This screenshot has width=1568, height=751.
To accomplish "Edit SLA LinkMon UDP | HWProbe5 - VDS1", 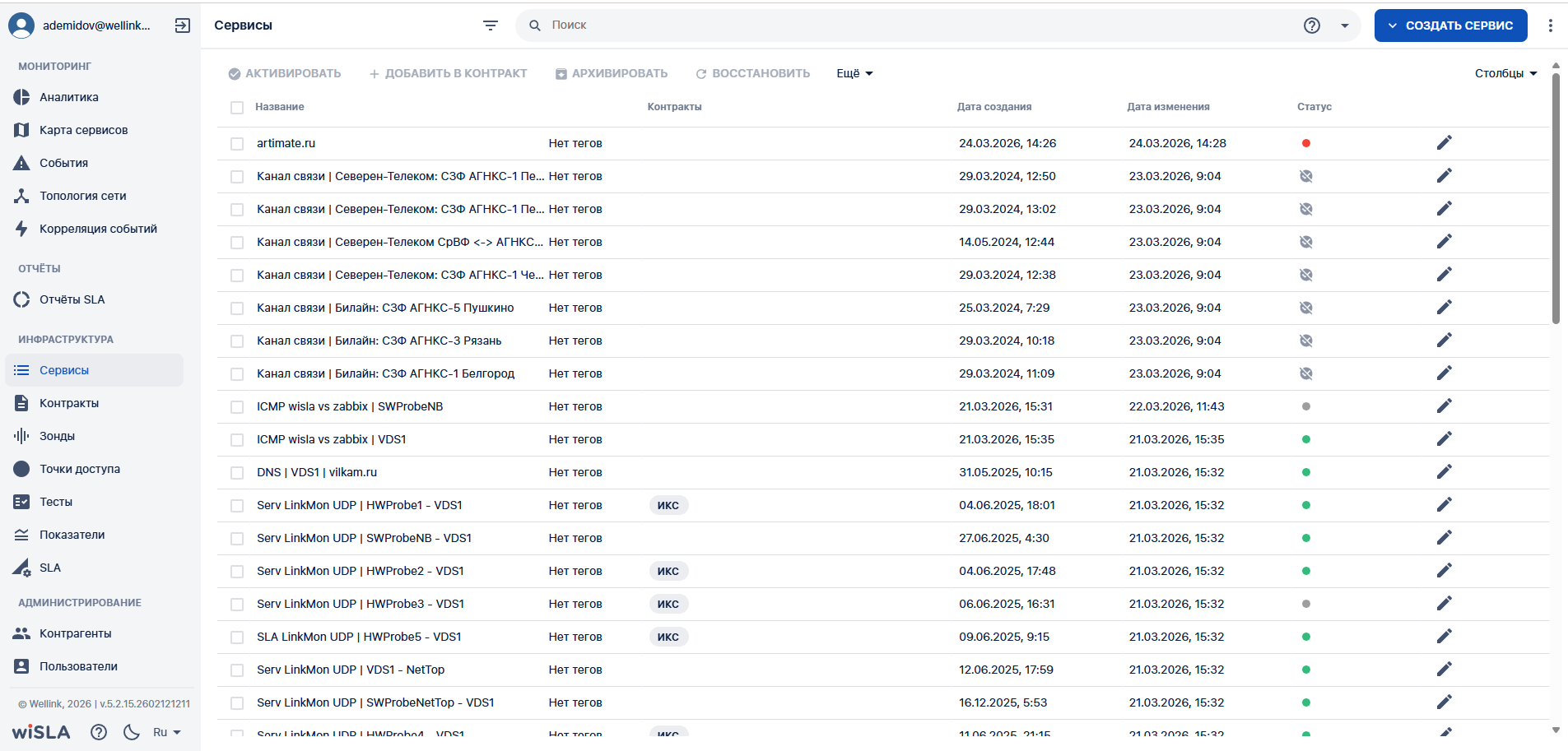I will point(1445,637).
